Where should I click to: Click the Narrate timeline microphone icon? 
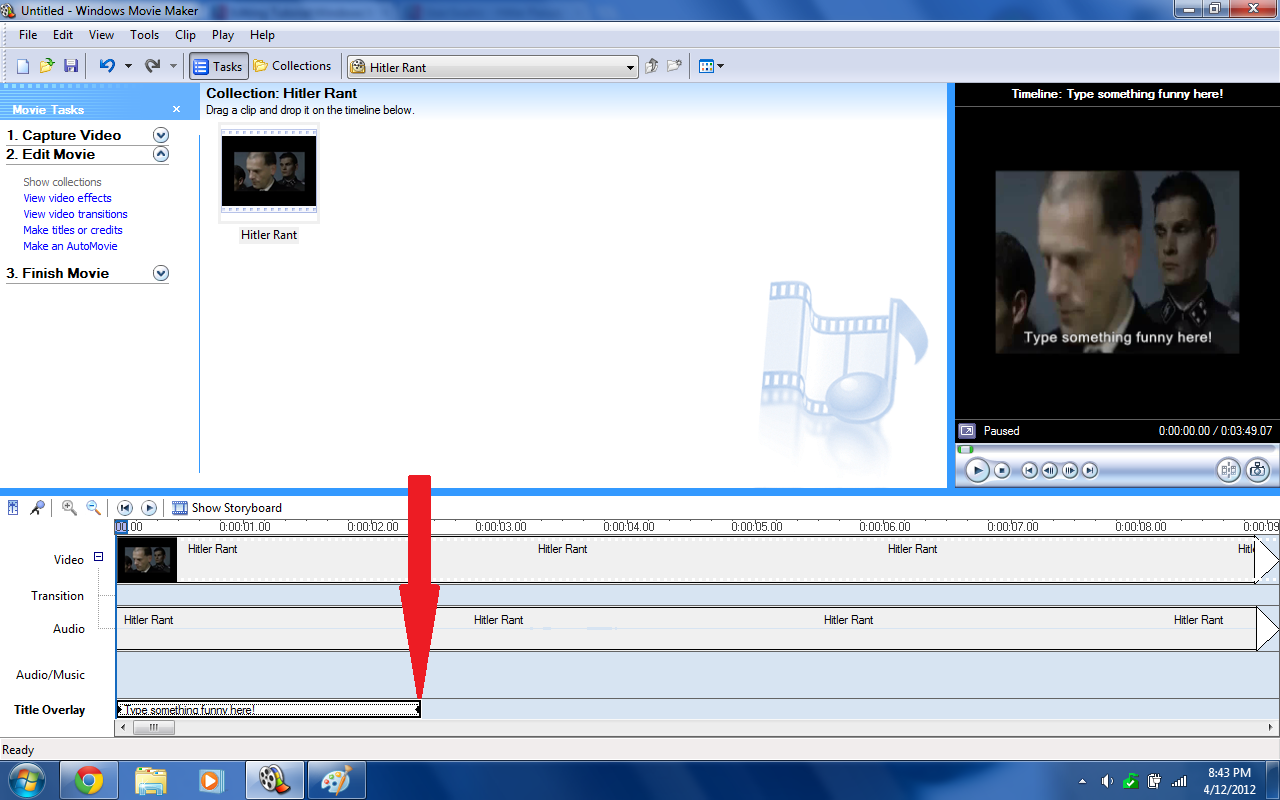tap(37, 508)
